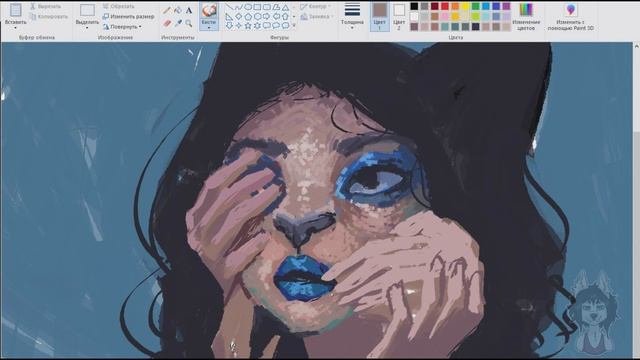Pick the Polygon shape
Image resolution: width=640 pixels, height=360 pixels.
coord(276,7)
